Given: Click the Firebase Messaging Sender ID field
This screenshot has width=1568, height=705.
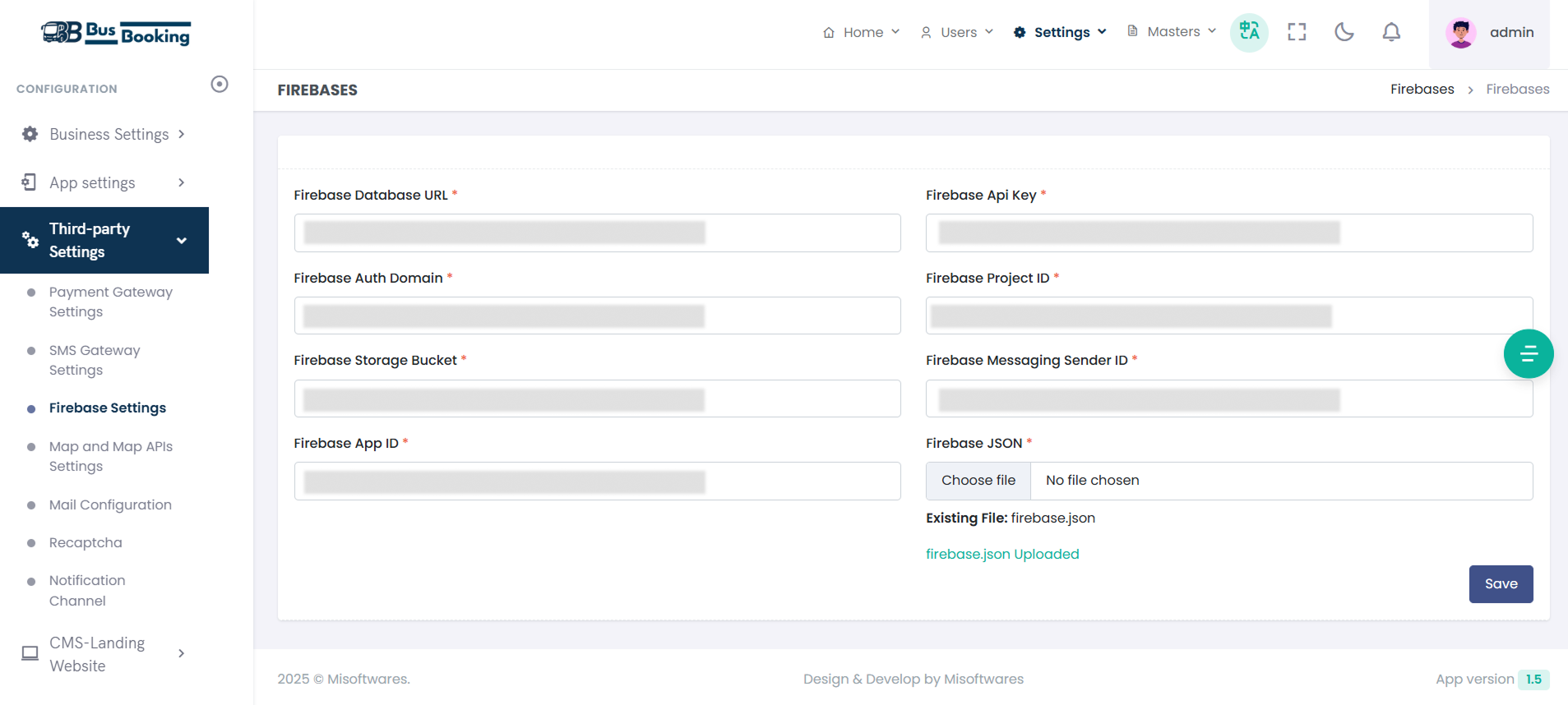Looking at the screenshot, I should (1229, 399).
